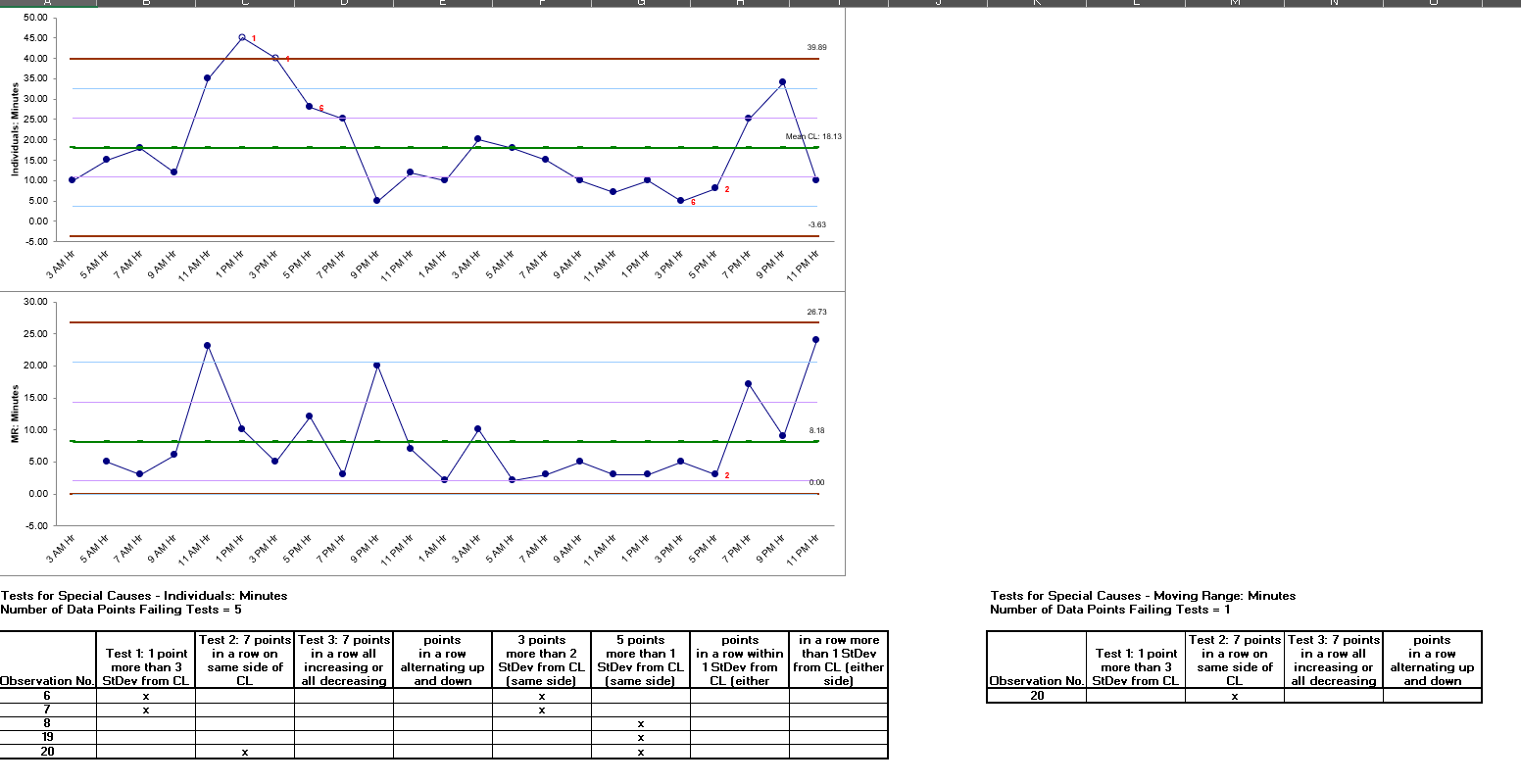The height and width of the screenshot is (784, 1521).
Task: Select the Observation No. 6 cell
Action: (47, 696)
